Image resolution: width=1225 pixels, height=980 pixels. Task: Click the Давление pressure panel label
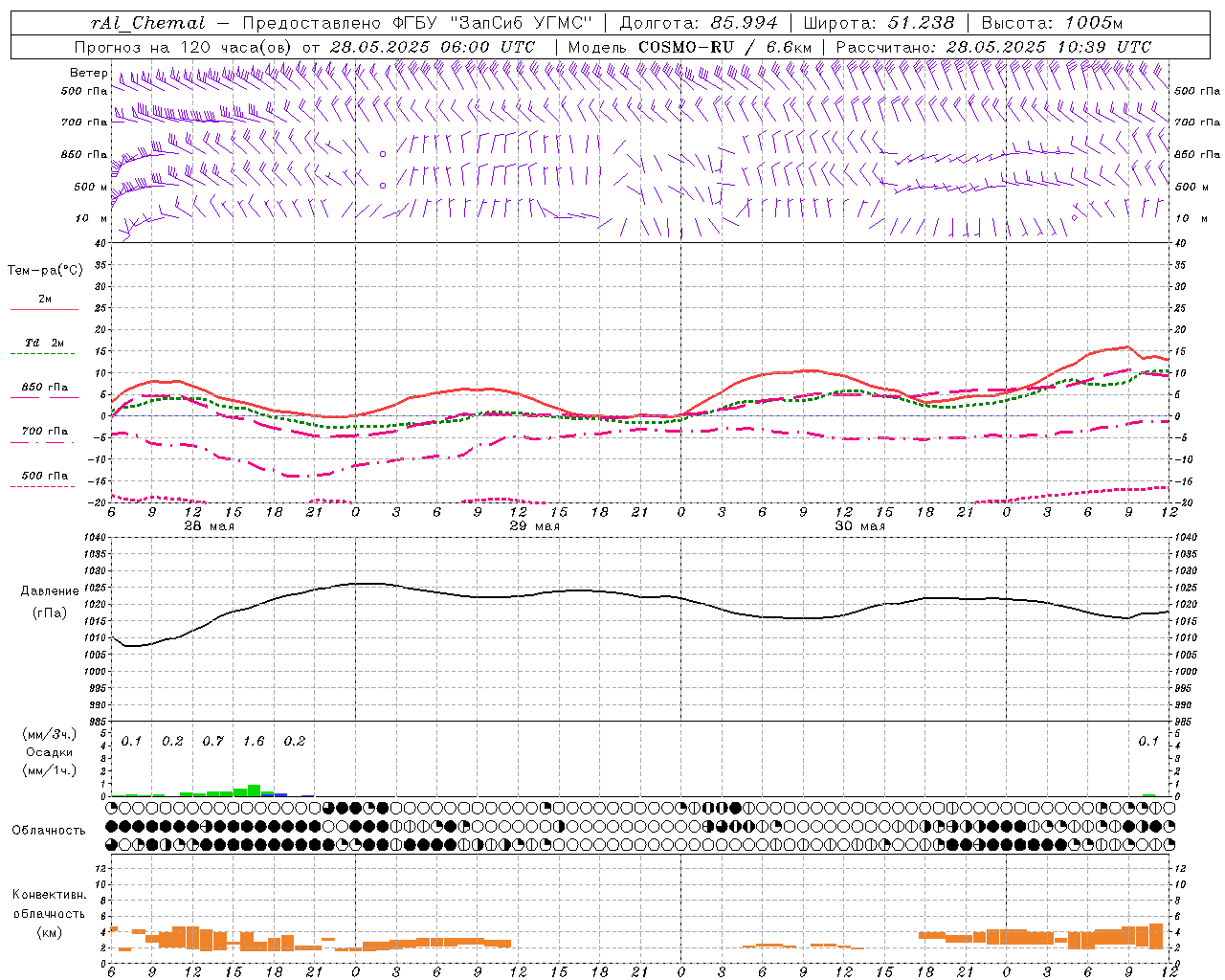(x=49, y=591)
